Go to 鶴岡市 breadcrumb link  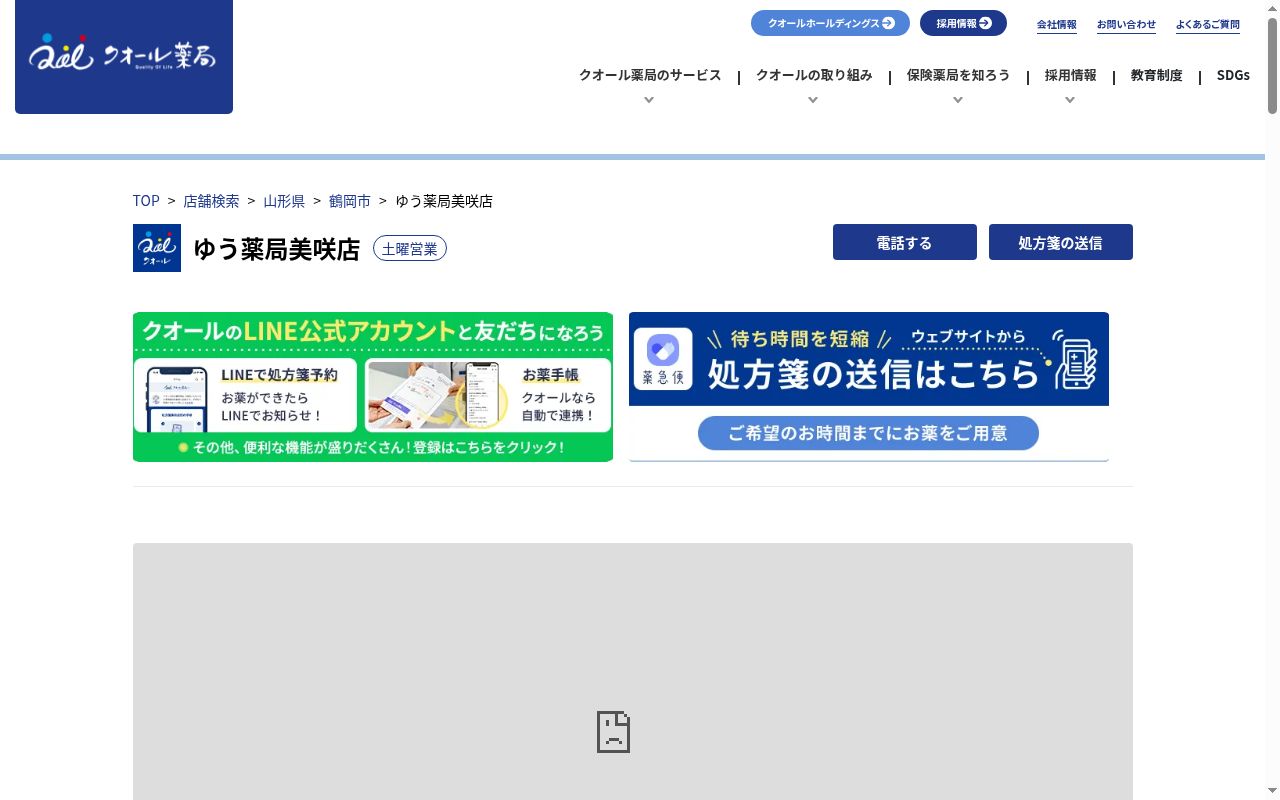[350, 201]
